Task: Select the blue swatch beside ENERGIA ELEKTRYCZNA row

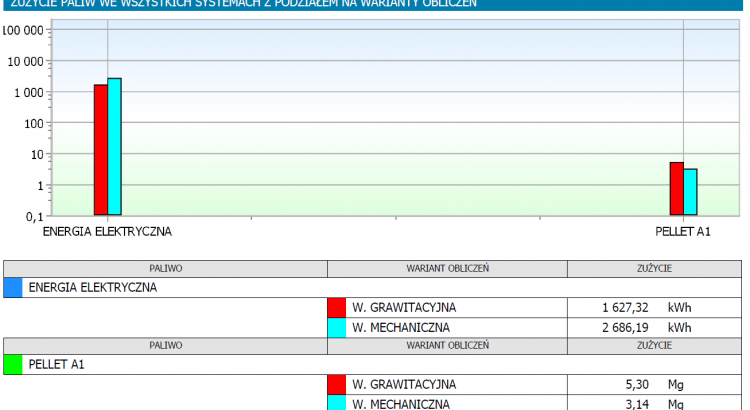Action: pos(13,288)
